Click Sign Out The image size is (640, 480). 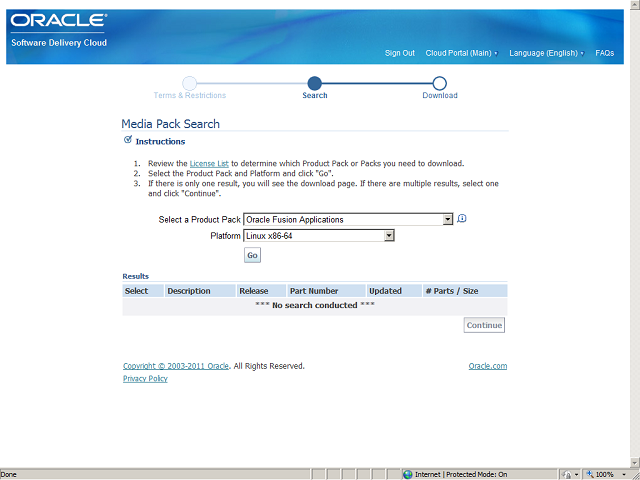pyautogui.click(x=400, y=53)
